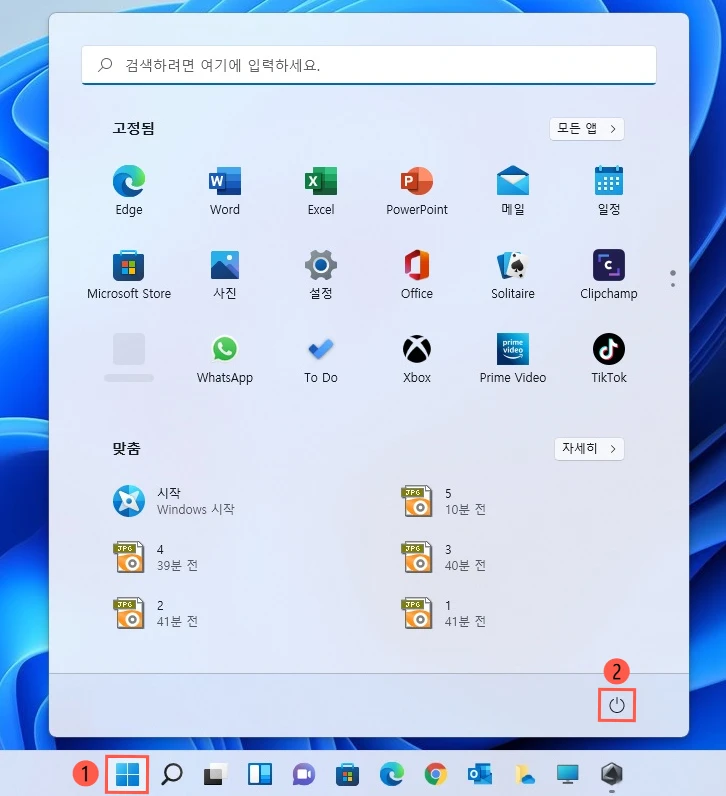Open Google Chrome from the taskbar
The height and width of the screenshot is (796, 726).
click(x=436, y=774)
